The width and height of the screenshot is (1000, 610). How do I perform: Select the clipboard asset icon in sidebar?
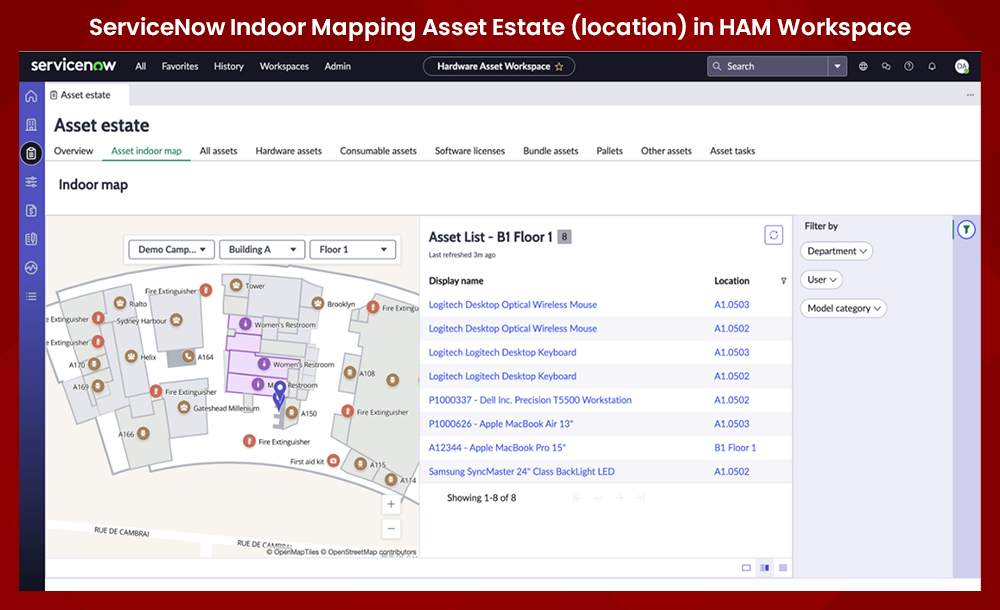pos(31,152)
